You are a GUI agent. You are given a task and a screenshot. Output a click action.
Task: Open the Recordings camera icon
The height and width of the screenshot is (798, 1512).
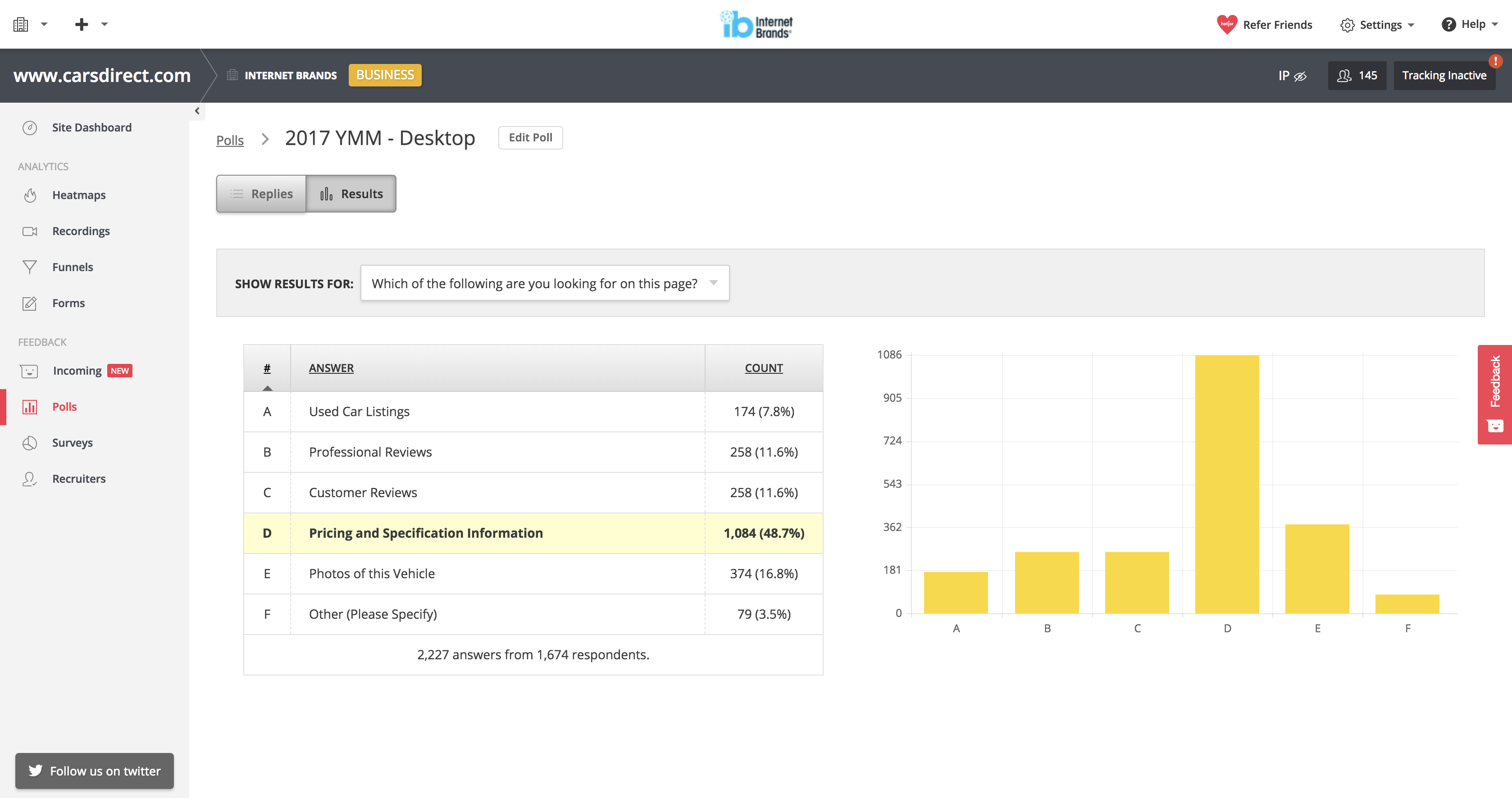[x=30, y=231]
